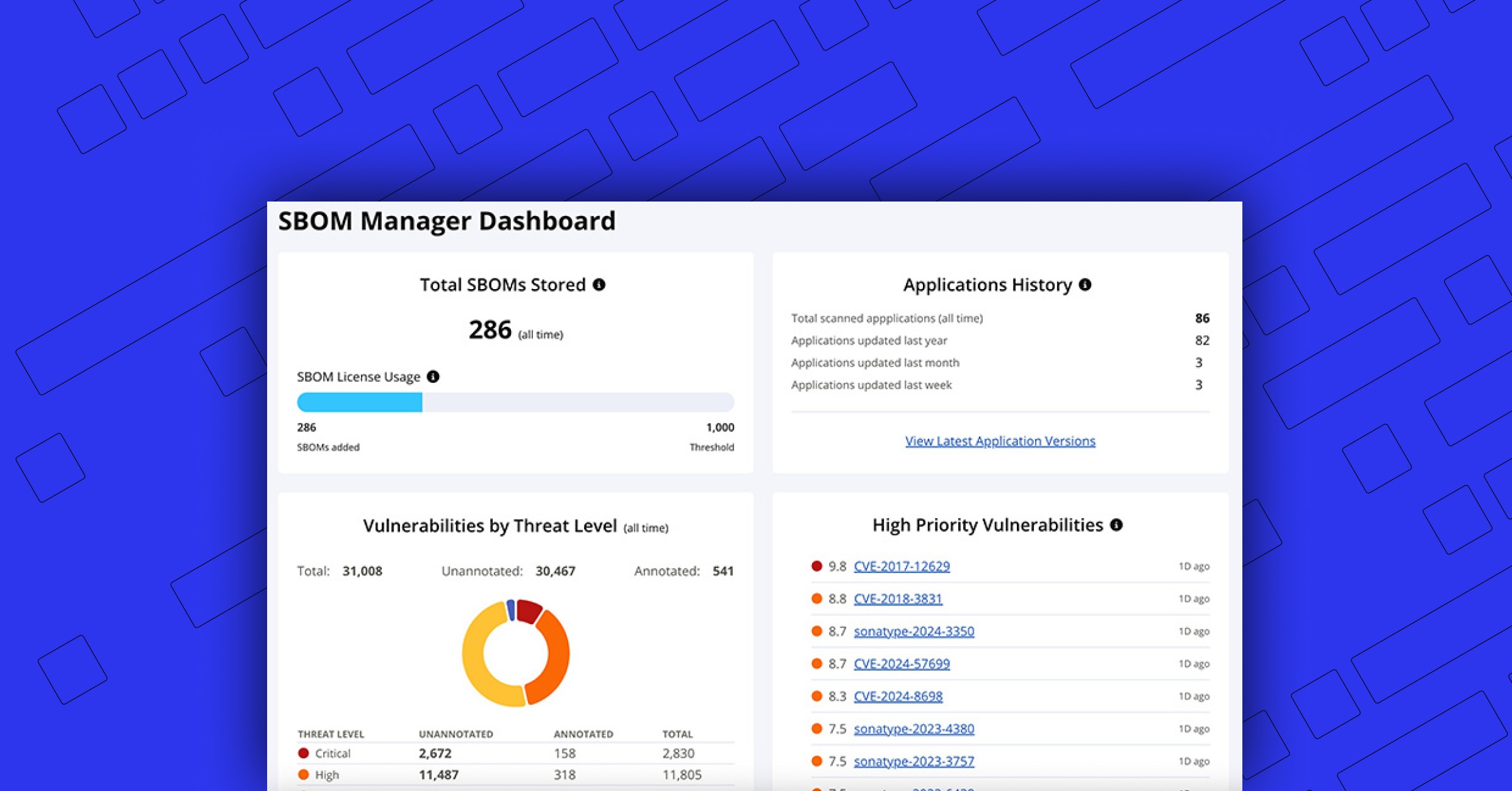Click Critical total count 2,830
The image size is (1512, 791).
[x=679, y=753]
